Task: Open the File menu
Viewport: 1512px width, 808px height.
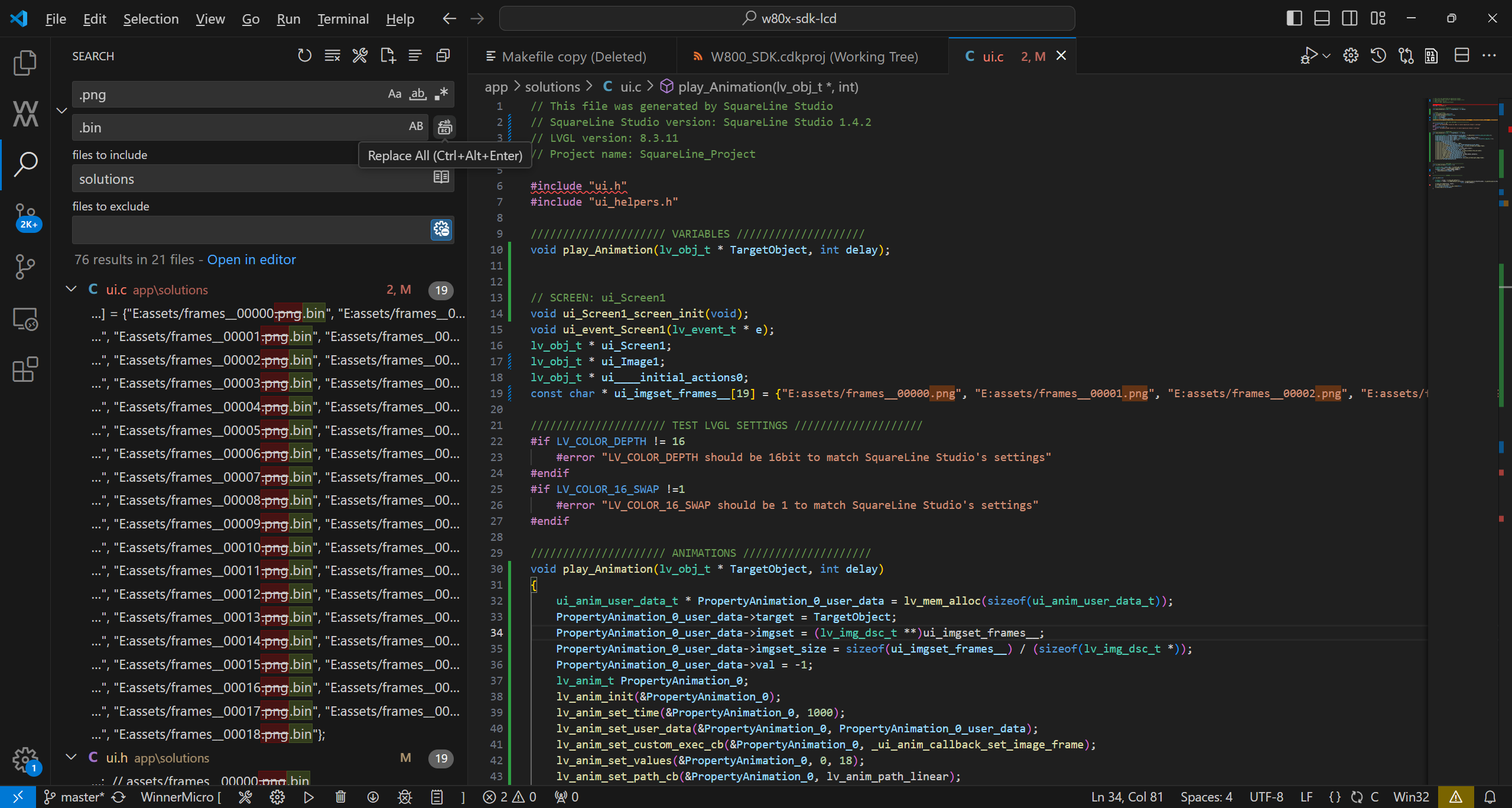Action: (56, 19)
